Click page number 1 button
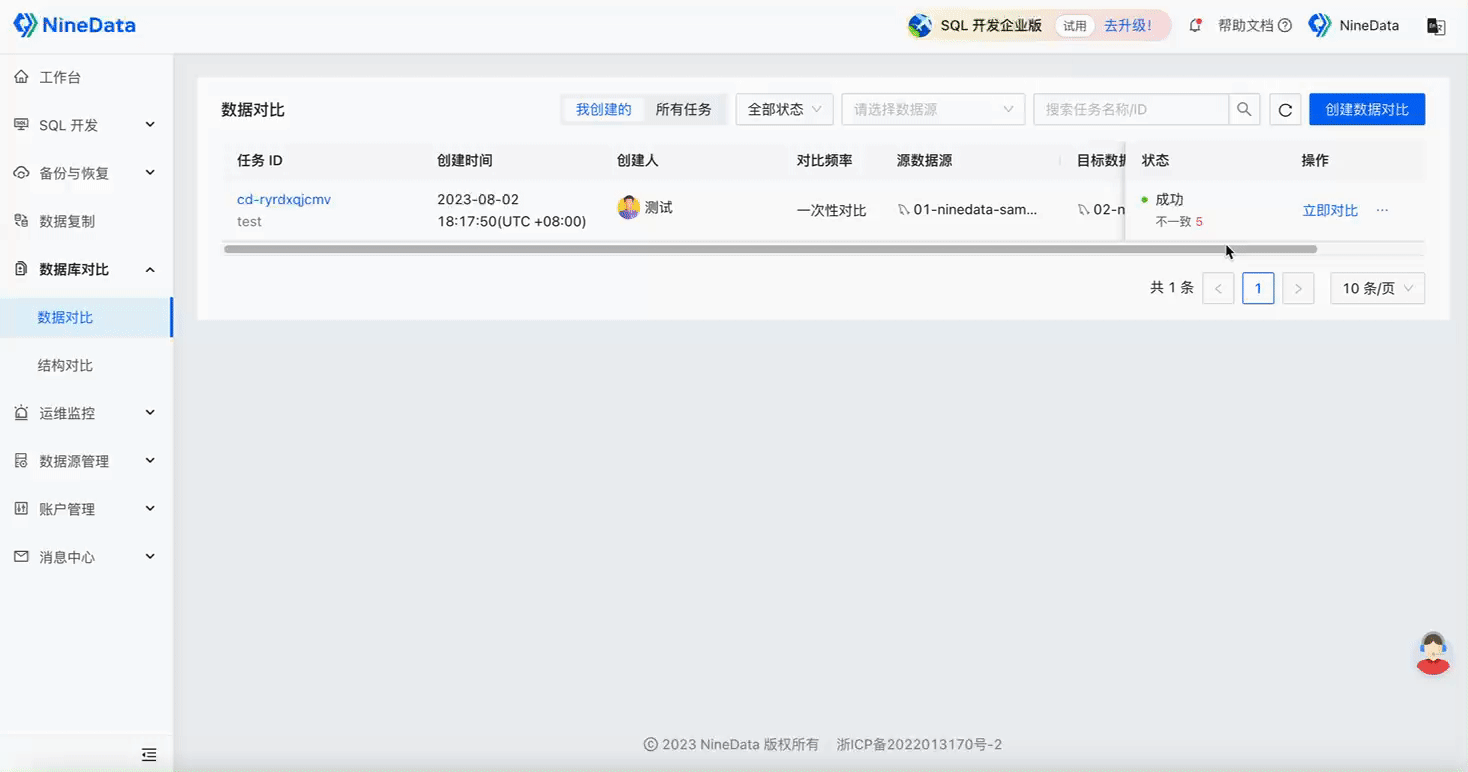This screenshot has width=1468, height=772. point(1258,288)
